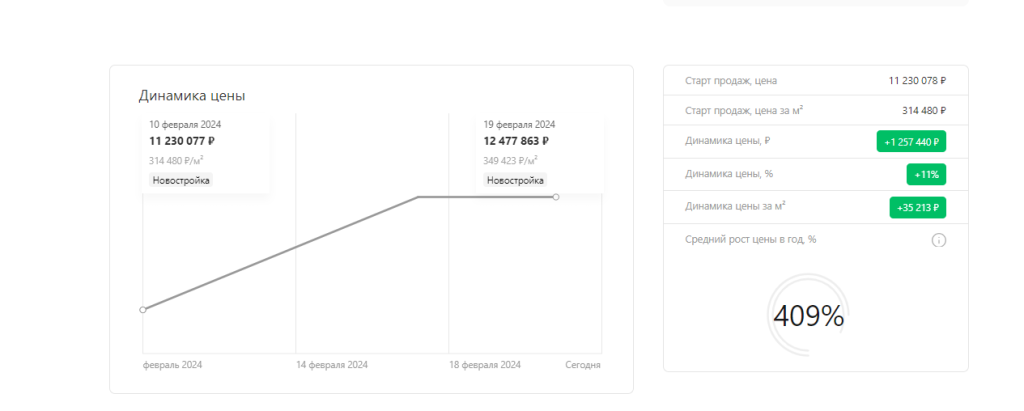This screenshot has width=1024, height=411.
Task: Click the +35 213 ₽ green badge
Action: [x=918, y=208]
